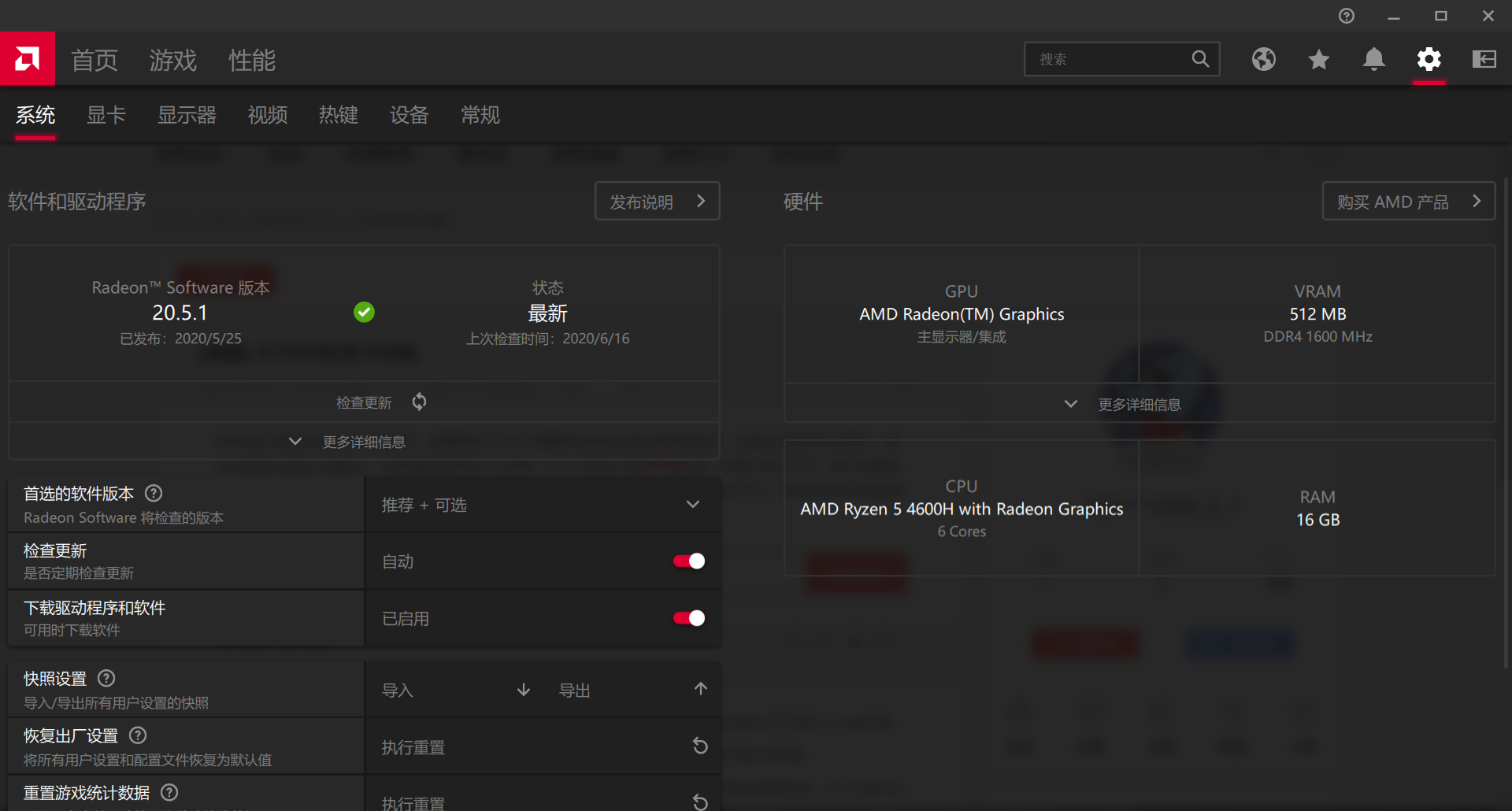
Task: Switch to the 视频 tab
Action: [268, 115]
